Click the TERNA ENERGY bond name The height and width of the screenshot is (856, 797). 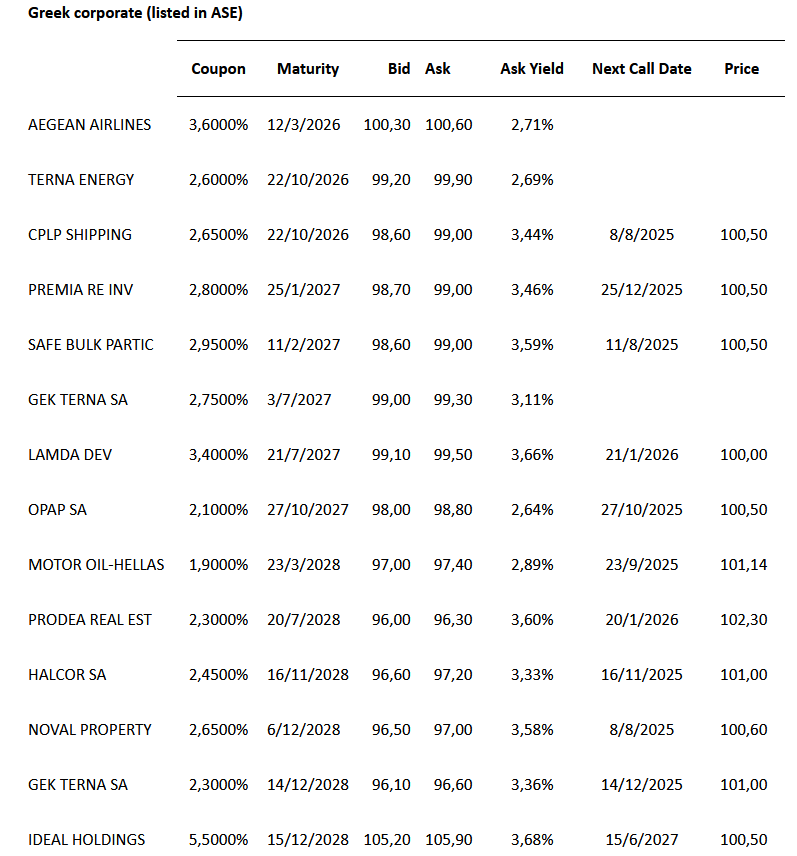(x=81, y=180)
